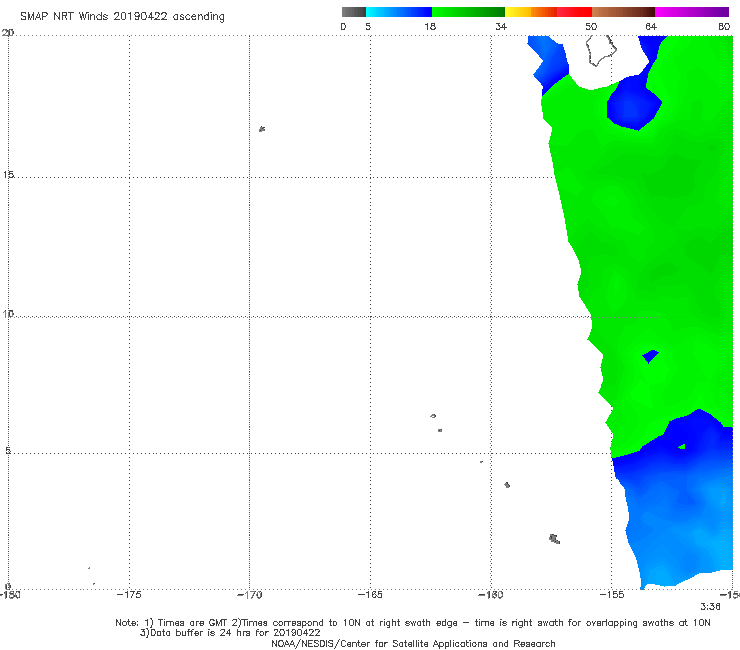Click 'NOAA/NESDIS/Center for Satellite Applications and Research' credit
Screen dimensions: 740x650
click(x=413, y=643)
